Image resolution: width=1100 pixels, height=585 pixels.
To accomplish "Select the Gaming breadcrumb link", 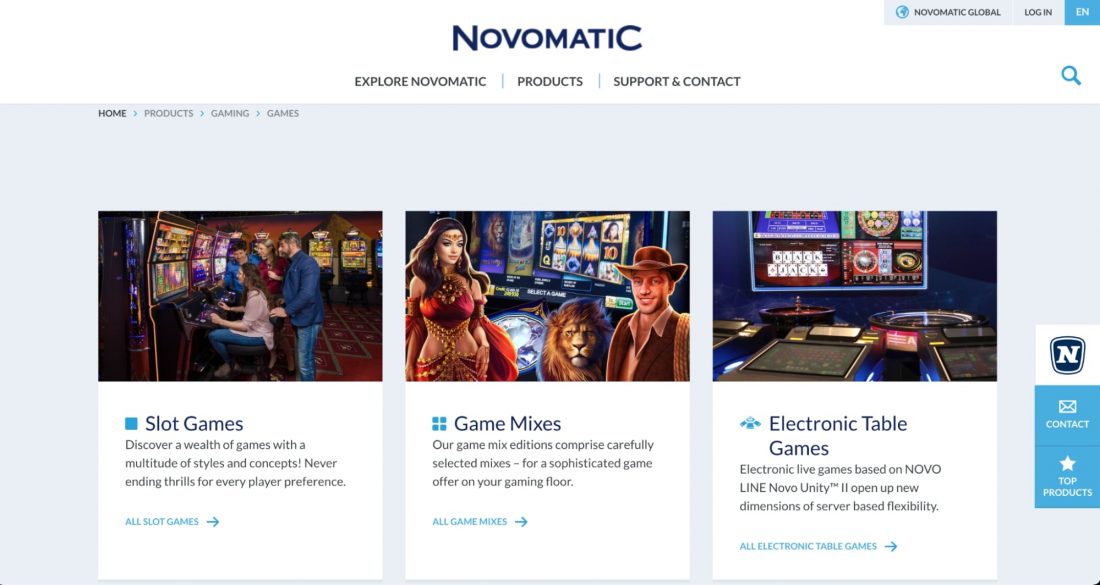I will tap(230, 113).
